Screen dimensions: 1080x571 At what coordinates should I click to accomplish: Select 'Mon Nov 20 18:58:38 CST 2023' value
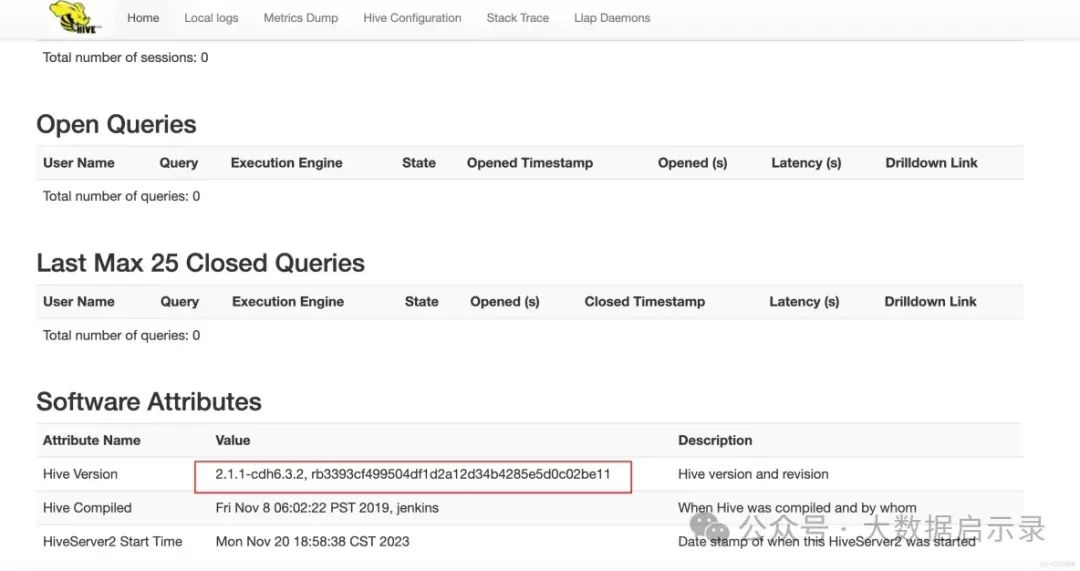pos(312,542)
